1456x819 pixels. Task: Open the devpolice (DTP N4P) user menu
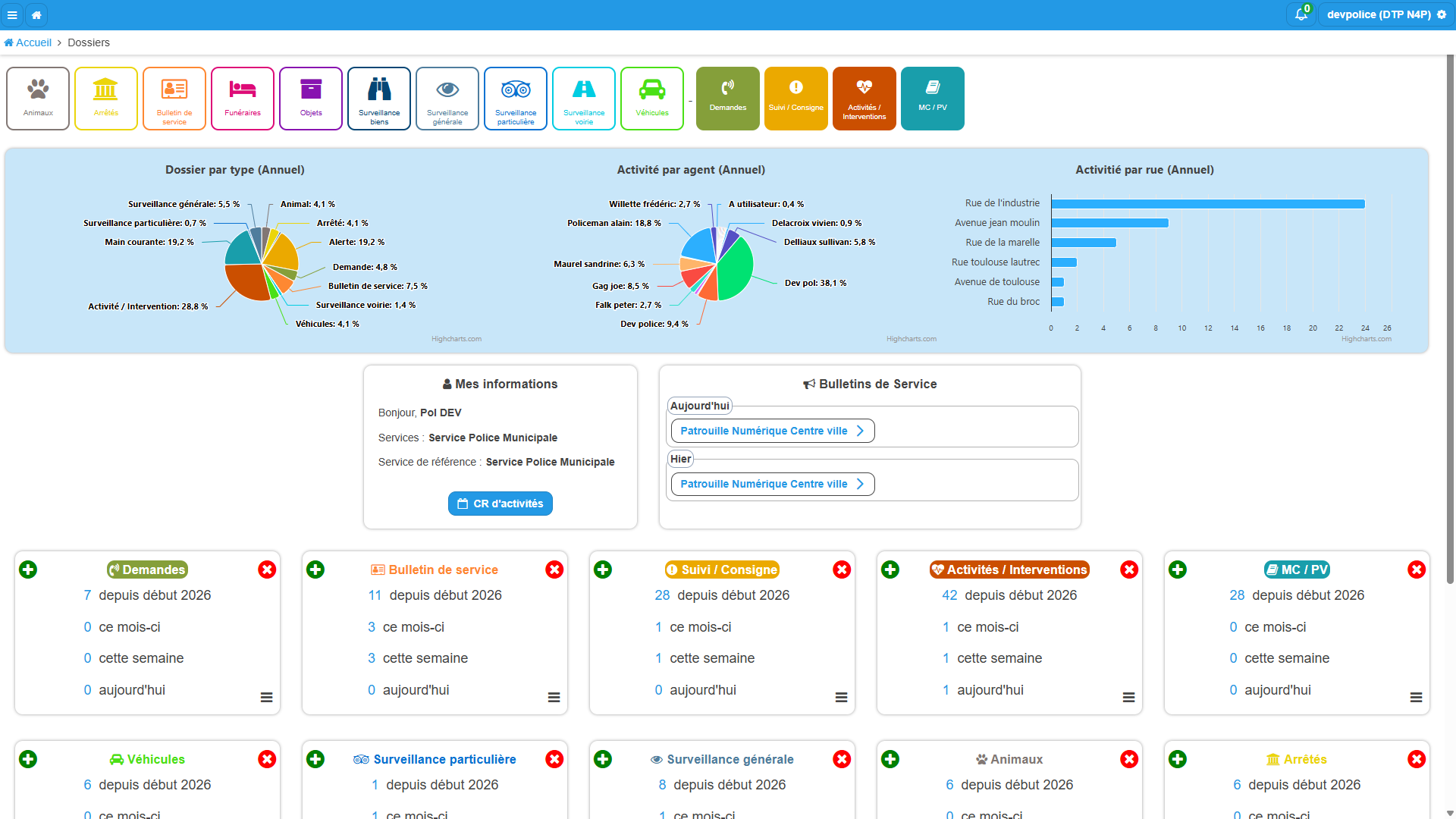(1386, 14)
